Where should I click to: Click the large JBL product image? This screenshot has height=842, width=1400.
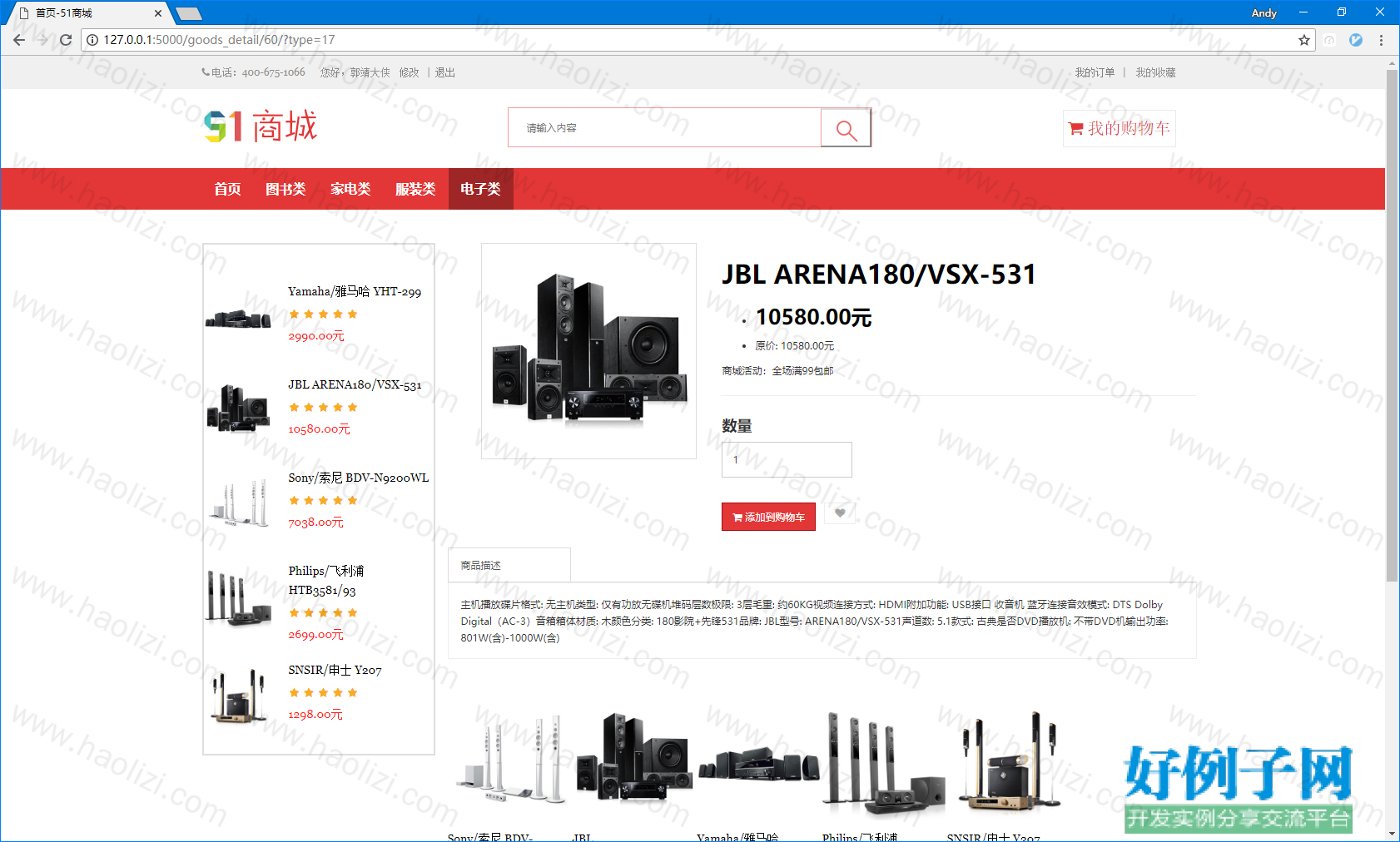pyautogui.click(x=588, y=350)
